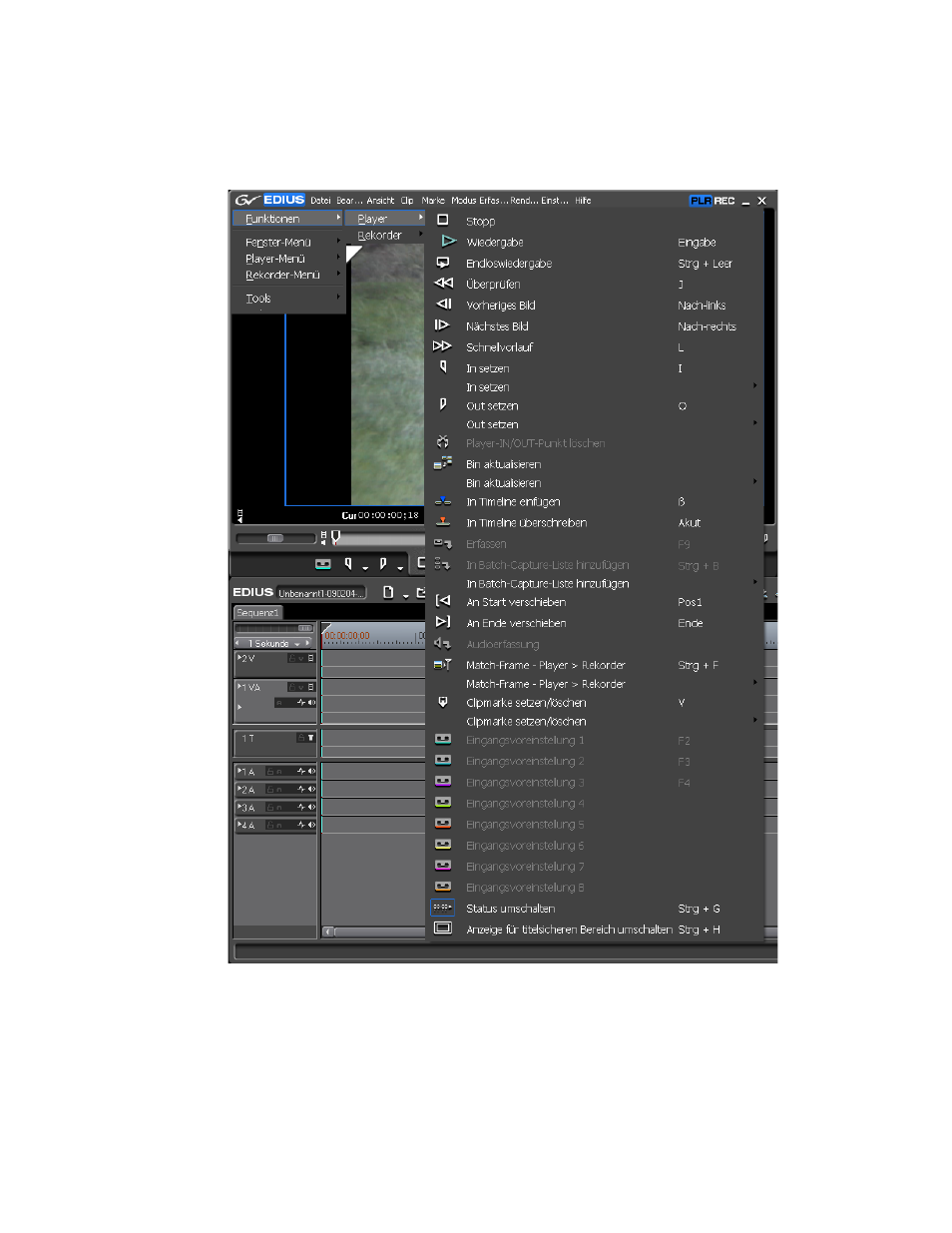Viewport: 952px width, 1233px height.
Task: Click the timeline horizontal scrollbar left arrow
Action: [328, 931]
